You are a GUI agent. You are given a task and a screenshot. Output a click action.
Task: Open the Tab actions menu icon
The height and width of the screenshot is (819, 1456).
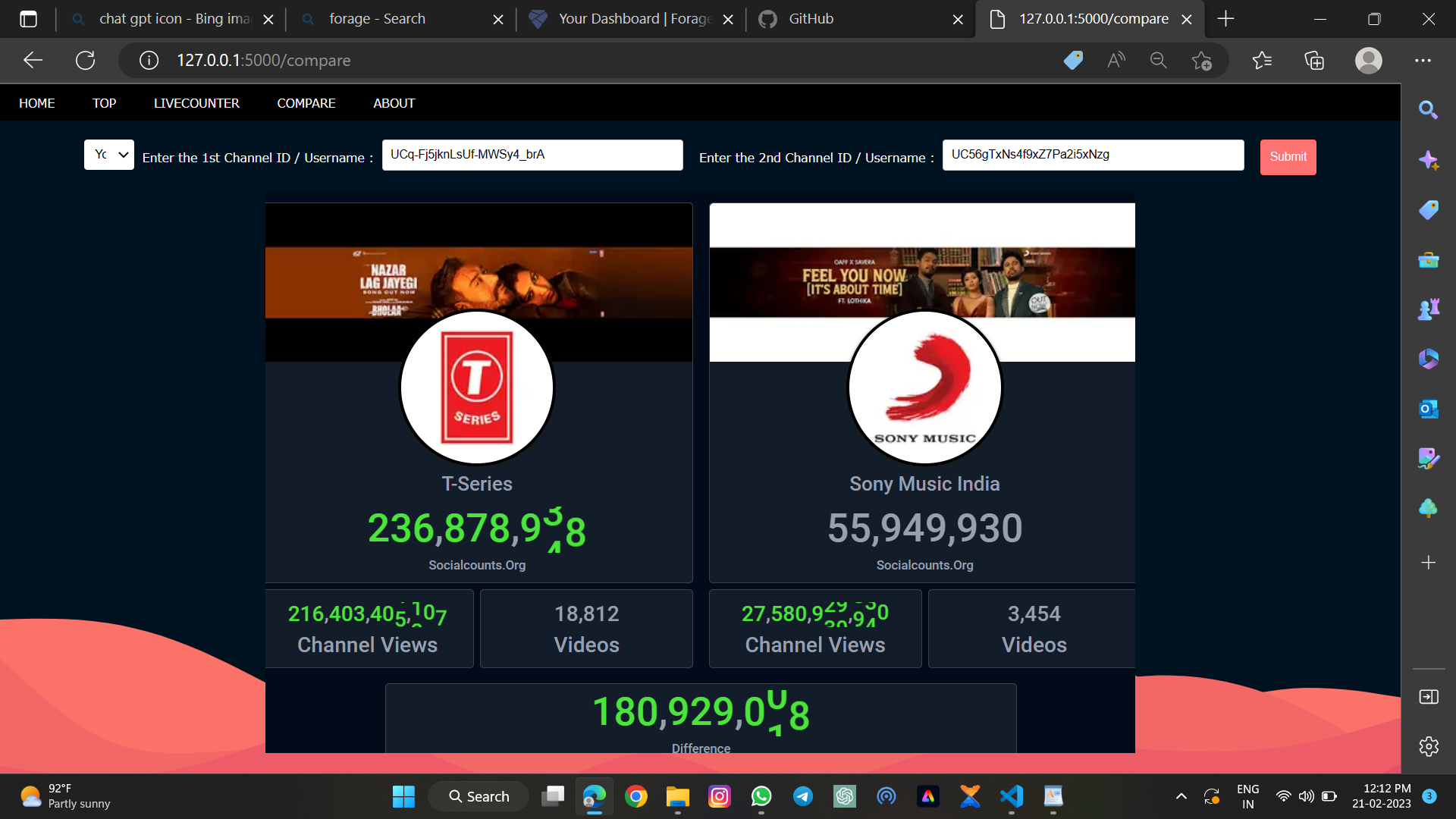[x=28, y=19]
